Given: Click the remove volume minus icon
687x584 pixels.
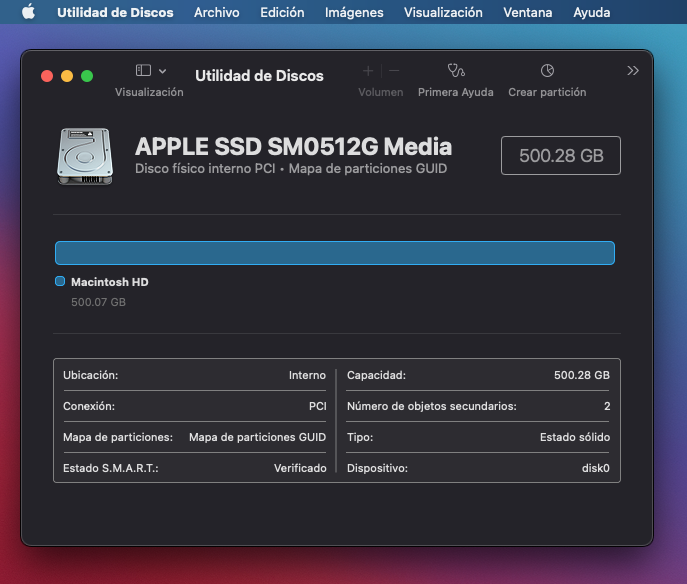Looking at the screenshot, I should coord(394,71).
